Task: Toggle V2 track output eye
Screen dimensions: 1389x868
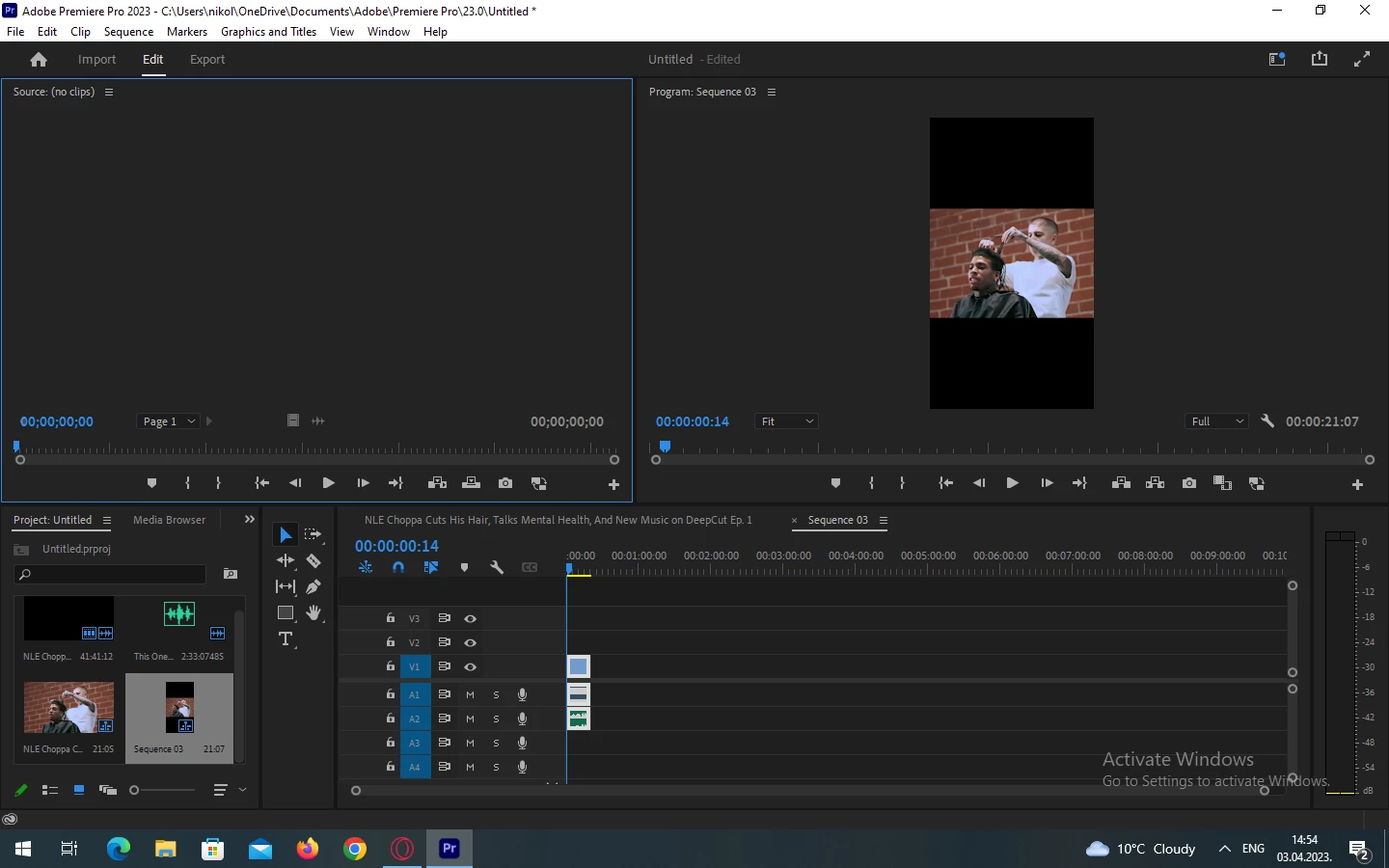Action: click(x=471, y=642)
